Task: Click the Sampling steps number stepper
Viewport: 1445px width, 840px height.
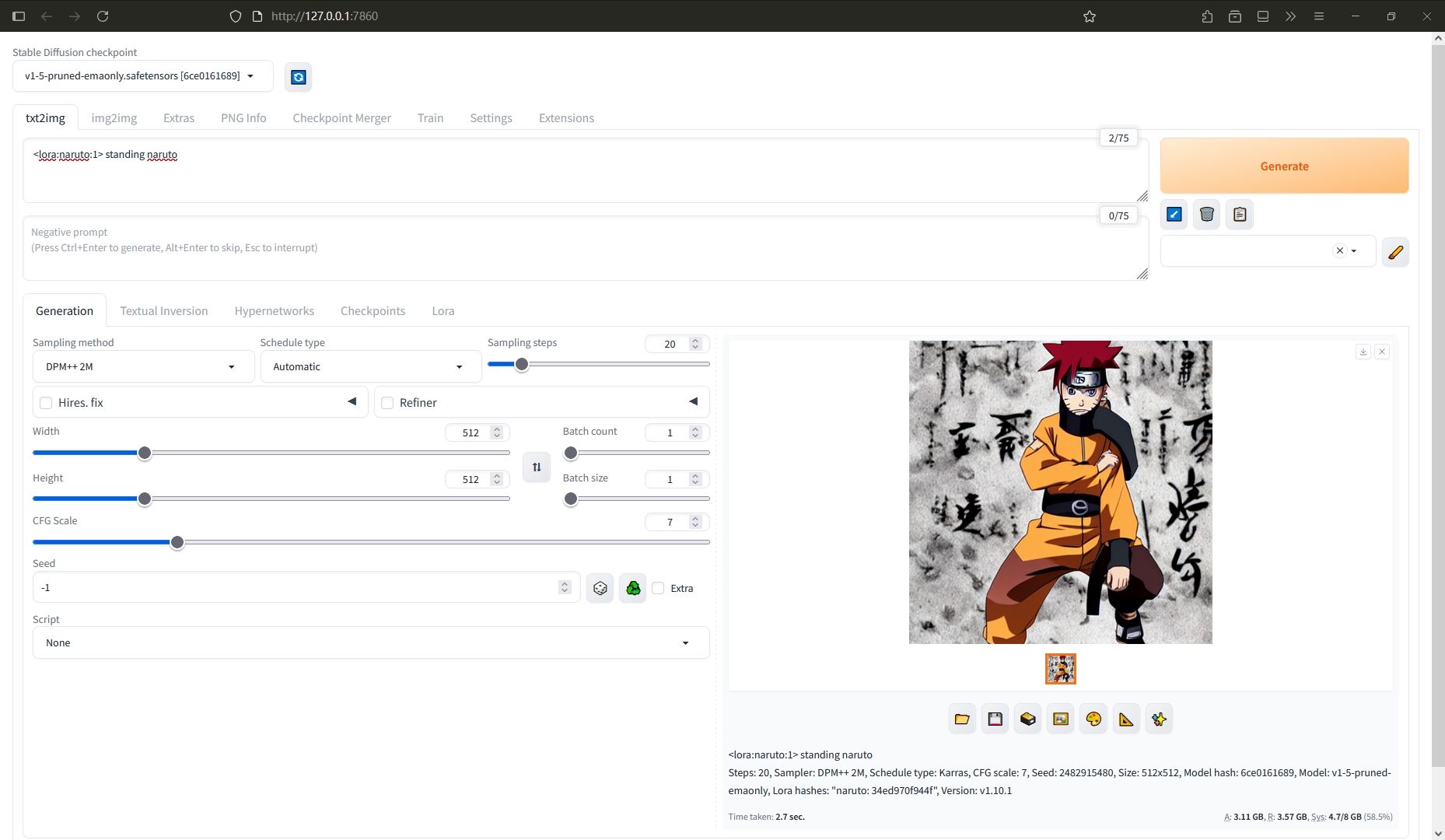Action: point(695,344)
